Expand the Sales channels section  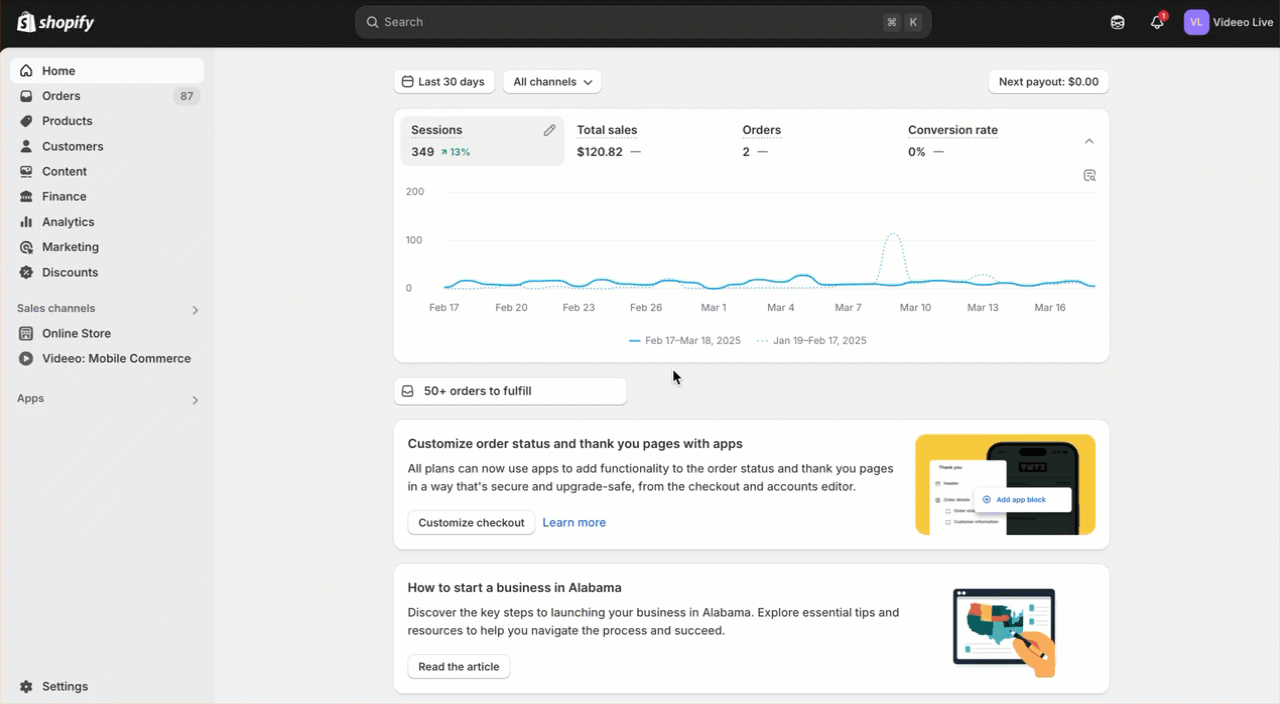(195, 310)
